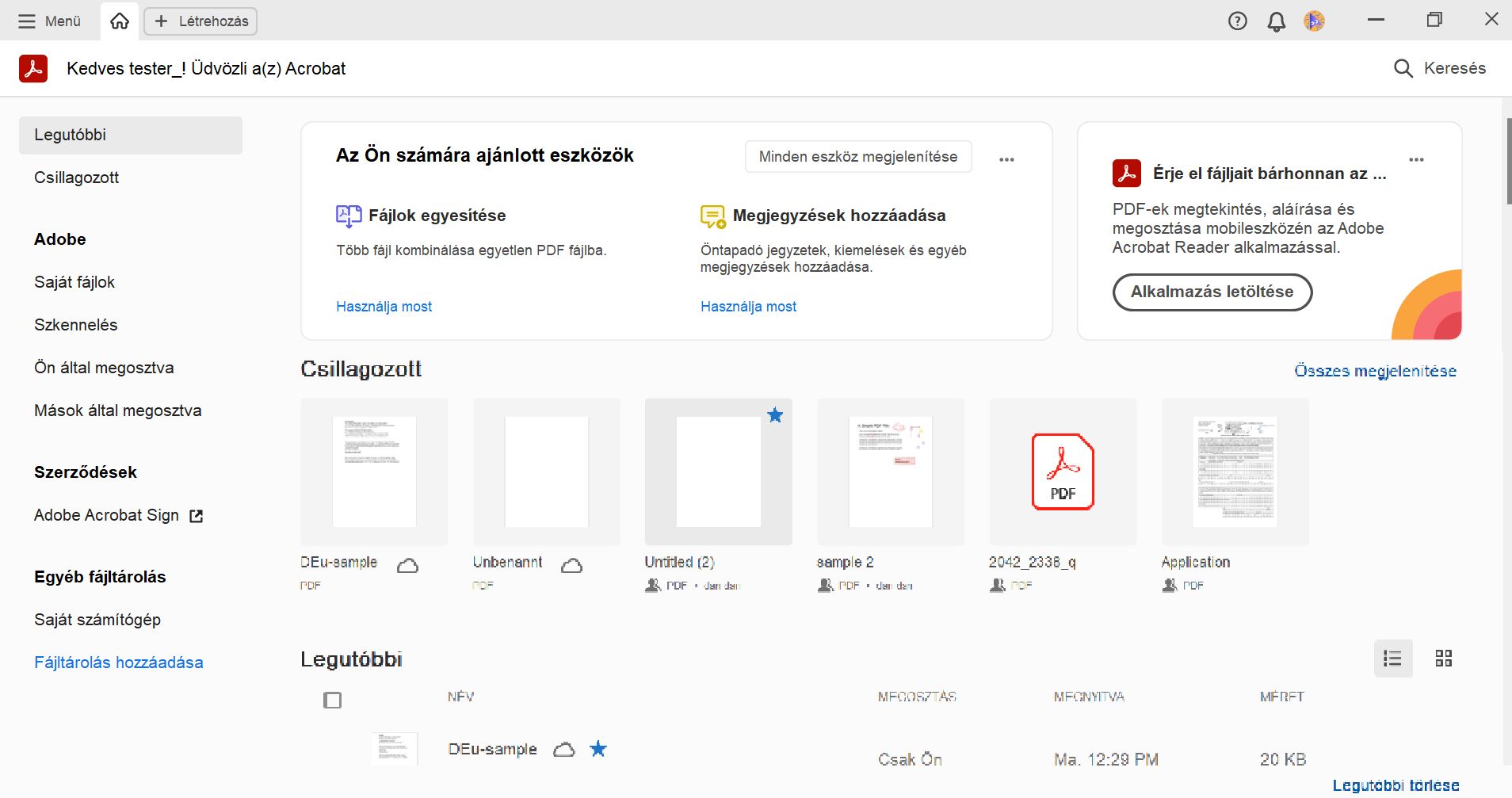
Task: Click the Acrobat logo beside the greeting
Action: 33,69
